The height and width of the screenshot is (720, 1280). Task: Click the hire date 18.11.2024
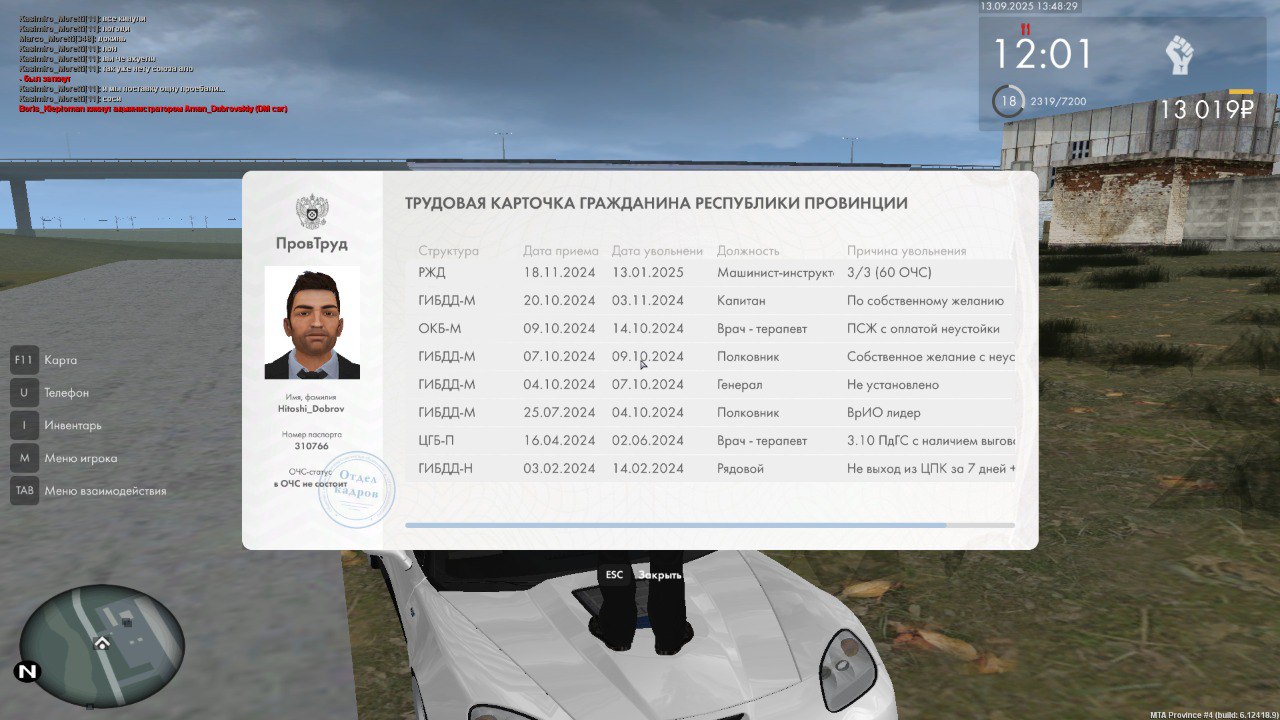(x=559, y=272)
